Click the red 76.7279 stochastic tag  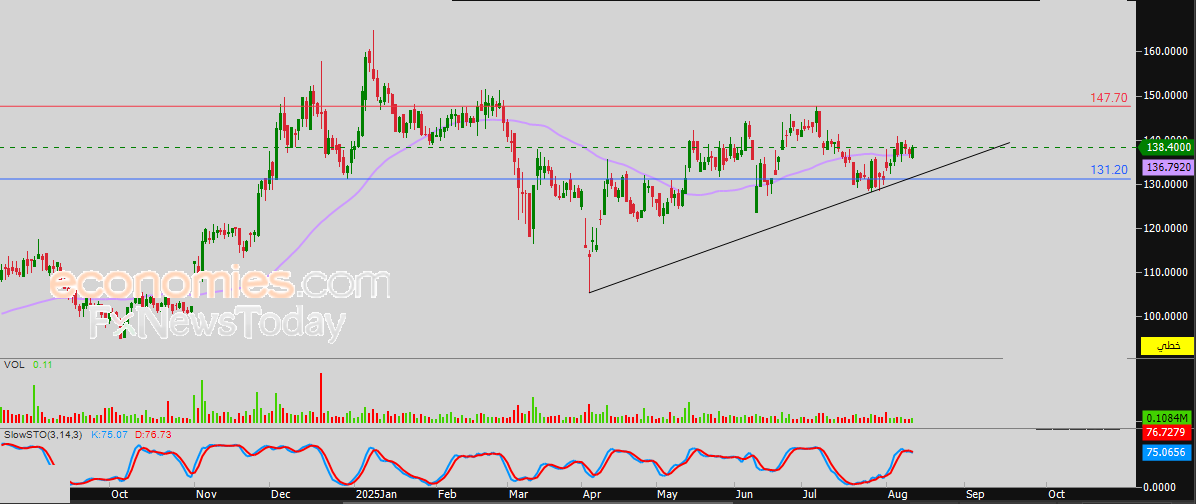point(1167,432)
